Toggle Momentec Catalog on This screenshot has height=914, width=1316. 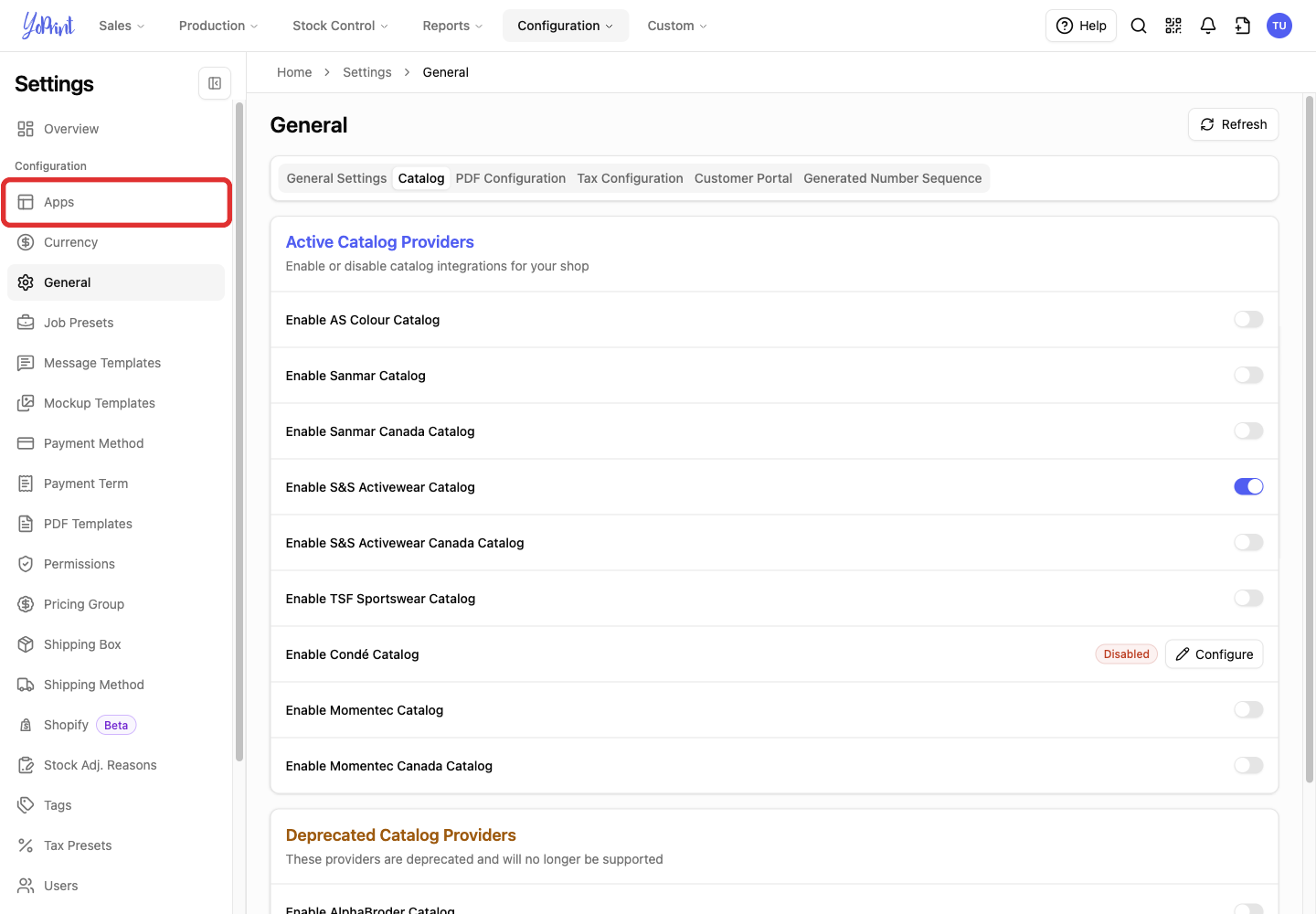pyautogui.click(x=1248, y=709)
